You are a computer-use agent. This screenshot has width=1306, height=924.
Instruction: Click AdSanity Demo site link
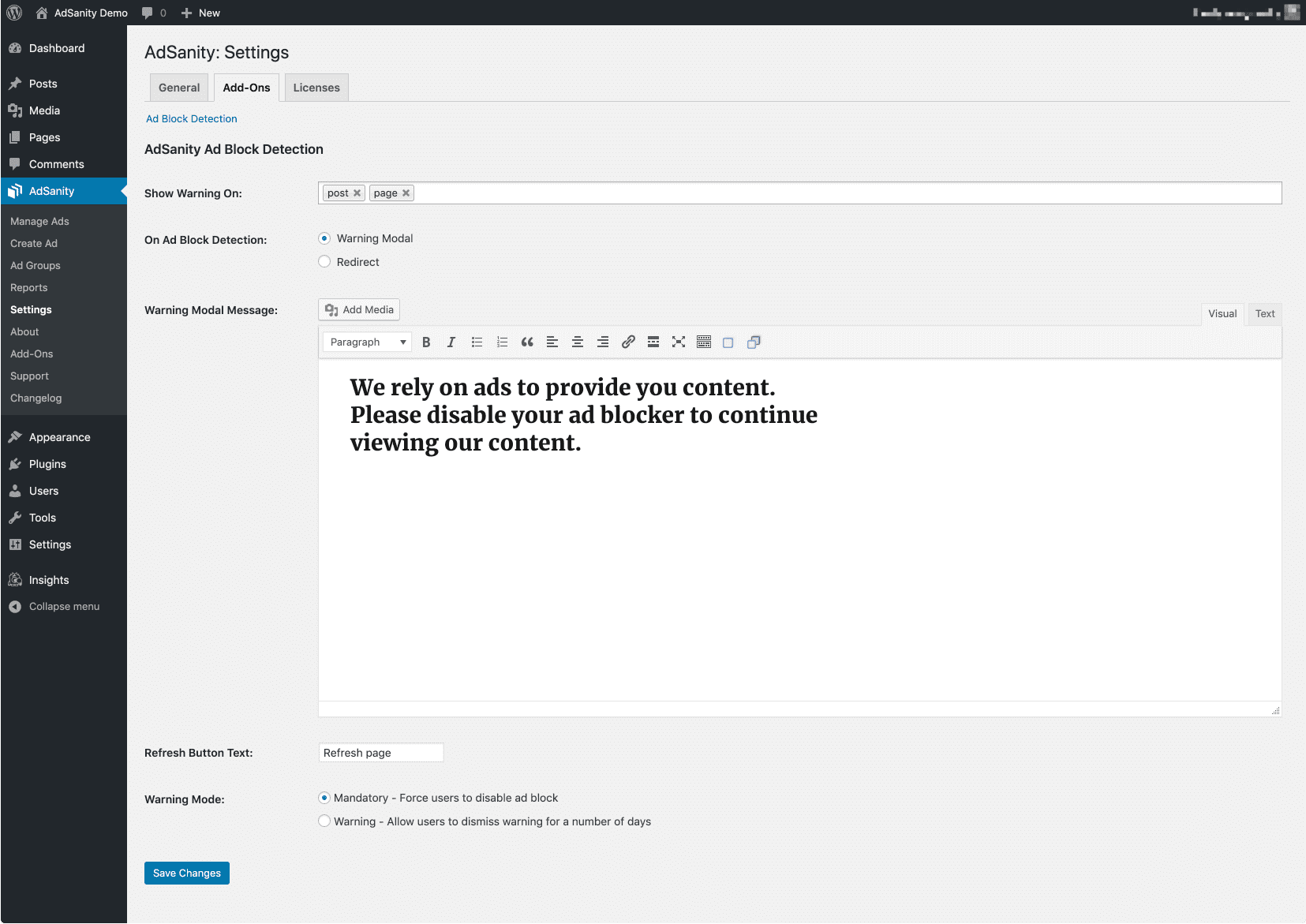tap(81, 13)
